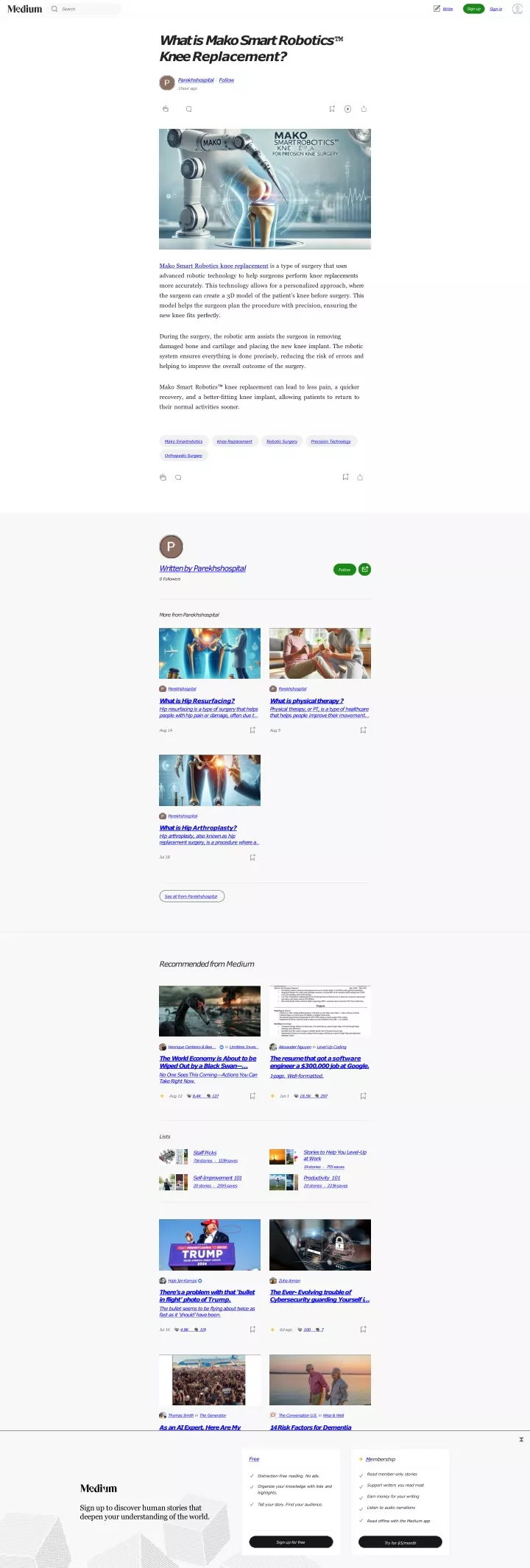Open the Parekhshospital byline link
The height and width of the screenshot is (1568, 530).
coord(196,80)
